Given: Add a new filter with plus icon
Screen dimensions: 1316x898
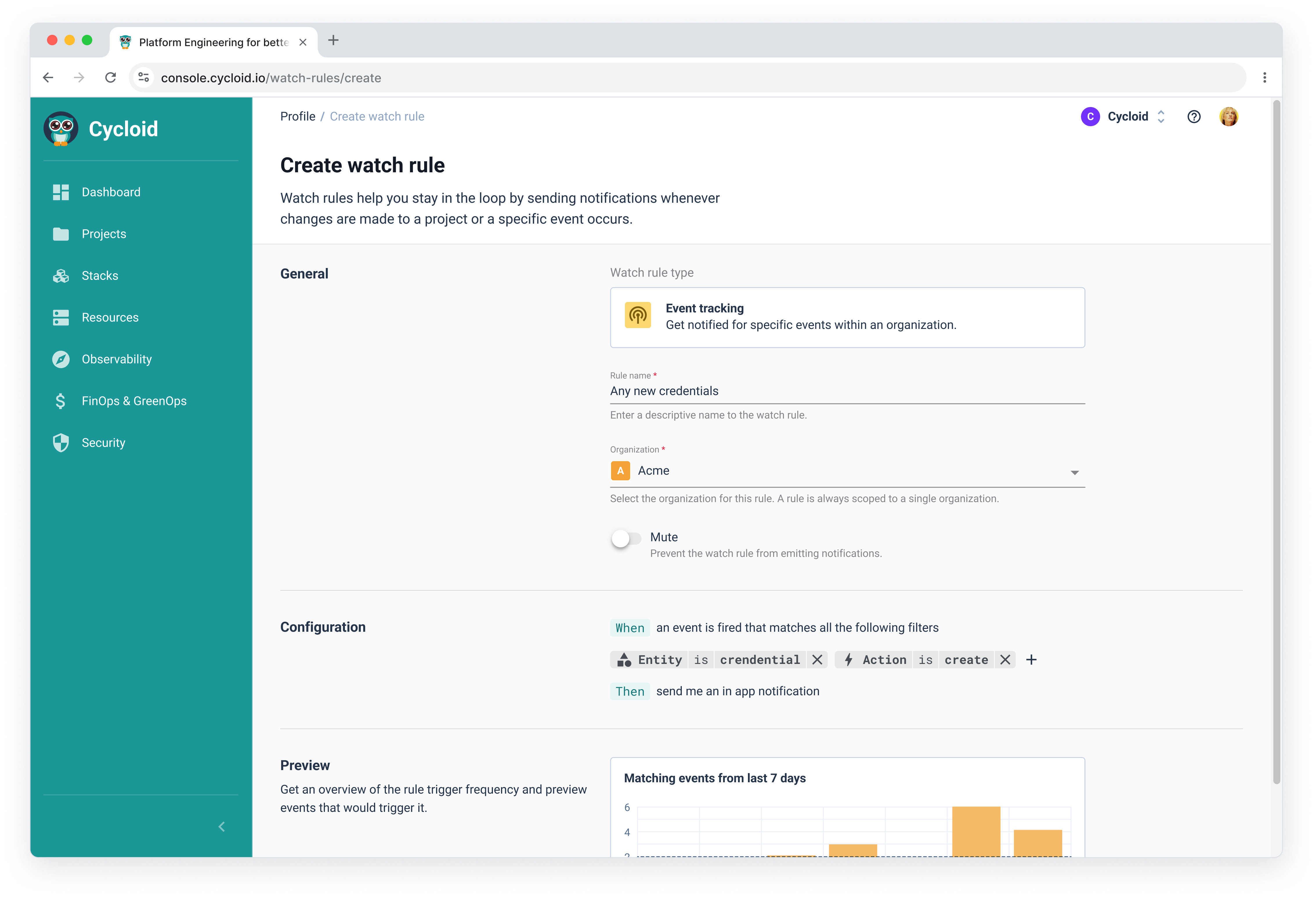Looking at the screenshot, I should [x=1031, y=660].
